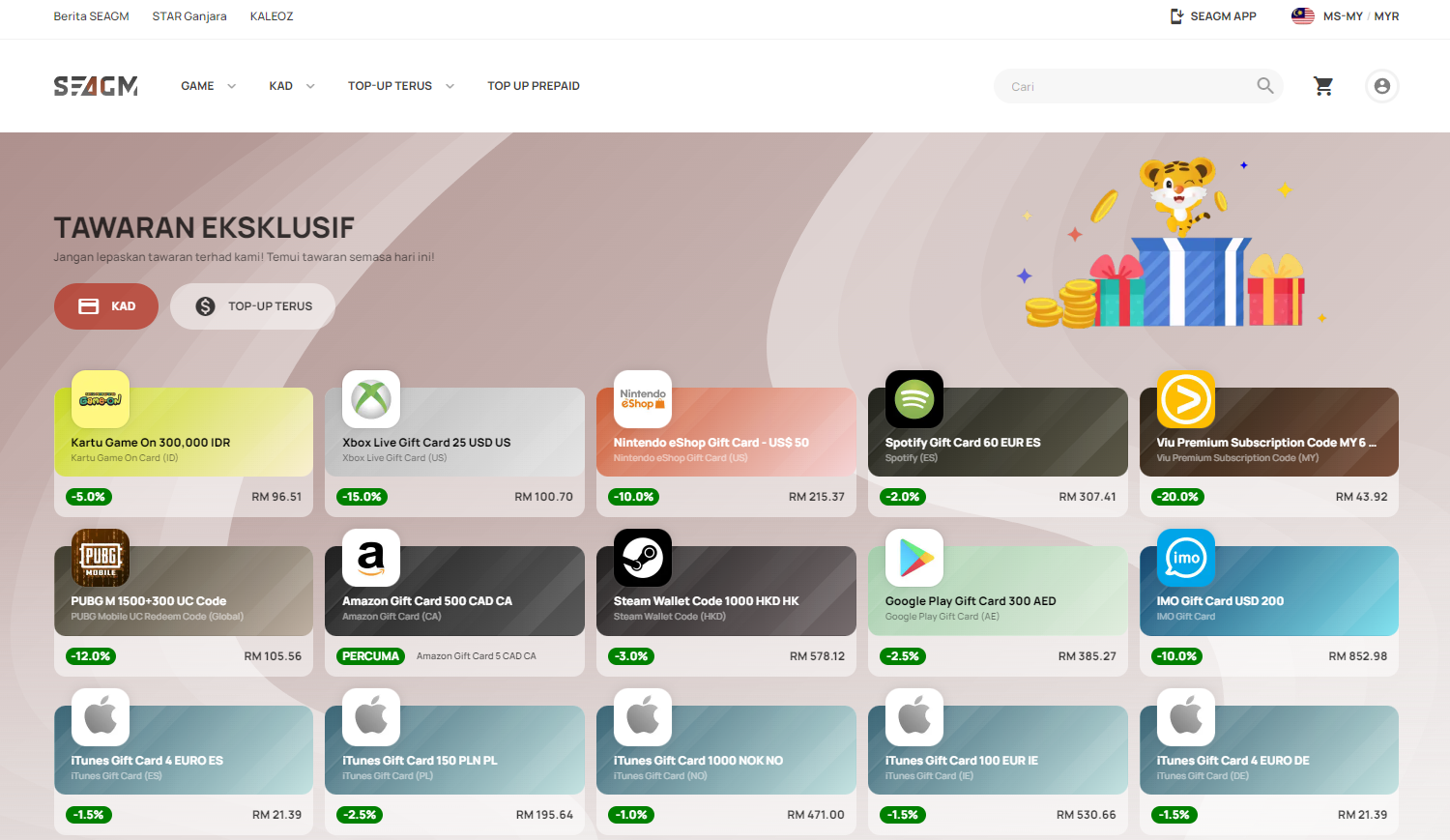The height and width of the screenshot is (840, 1450).
Task: Click the RM 195.64 price
Action: (544, 815)
